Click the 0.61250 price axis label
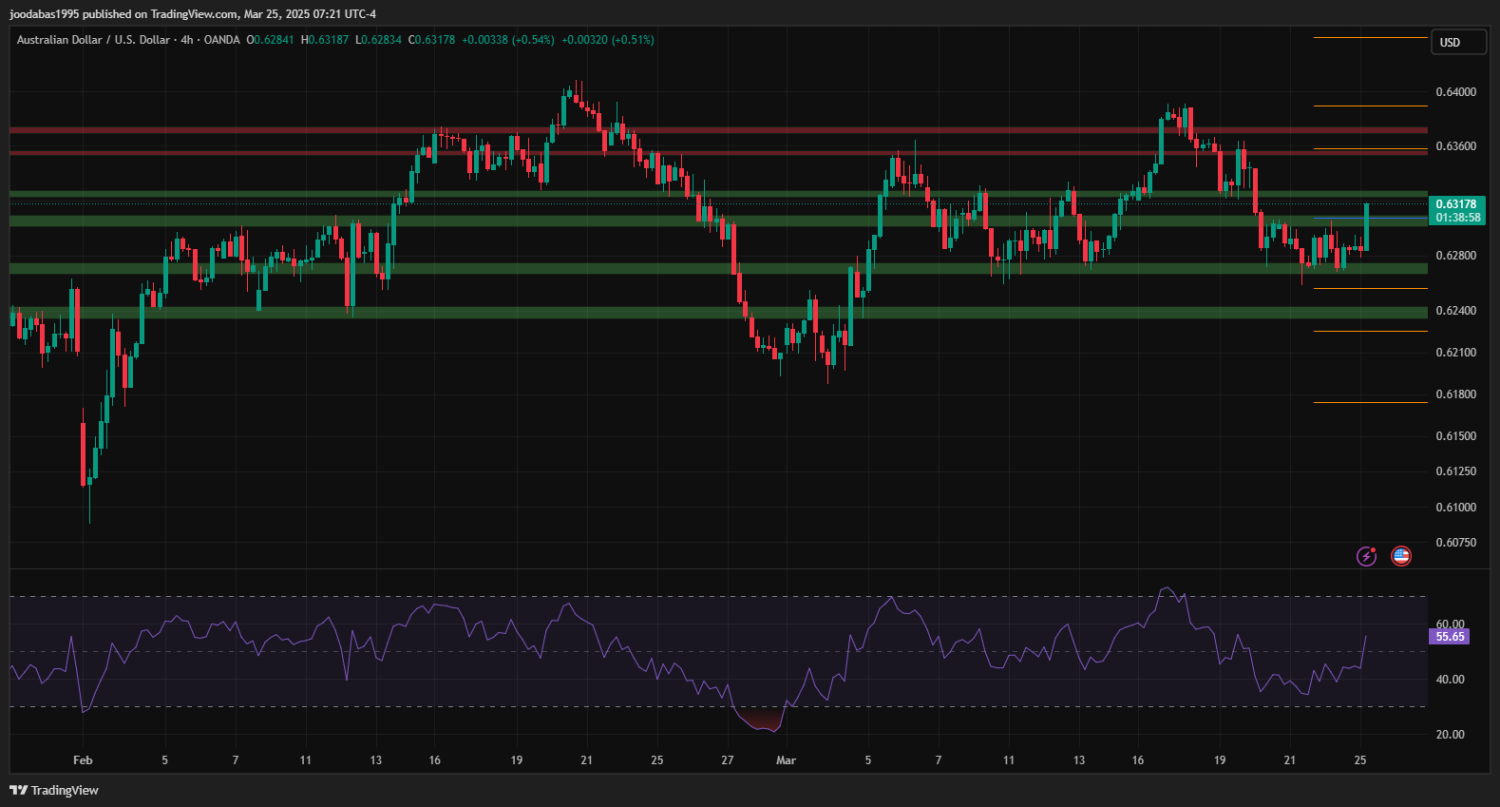The width and height of the screenshot is (1500, 807). tap(1455, 471)
